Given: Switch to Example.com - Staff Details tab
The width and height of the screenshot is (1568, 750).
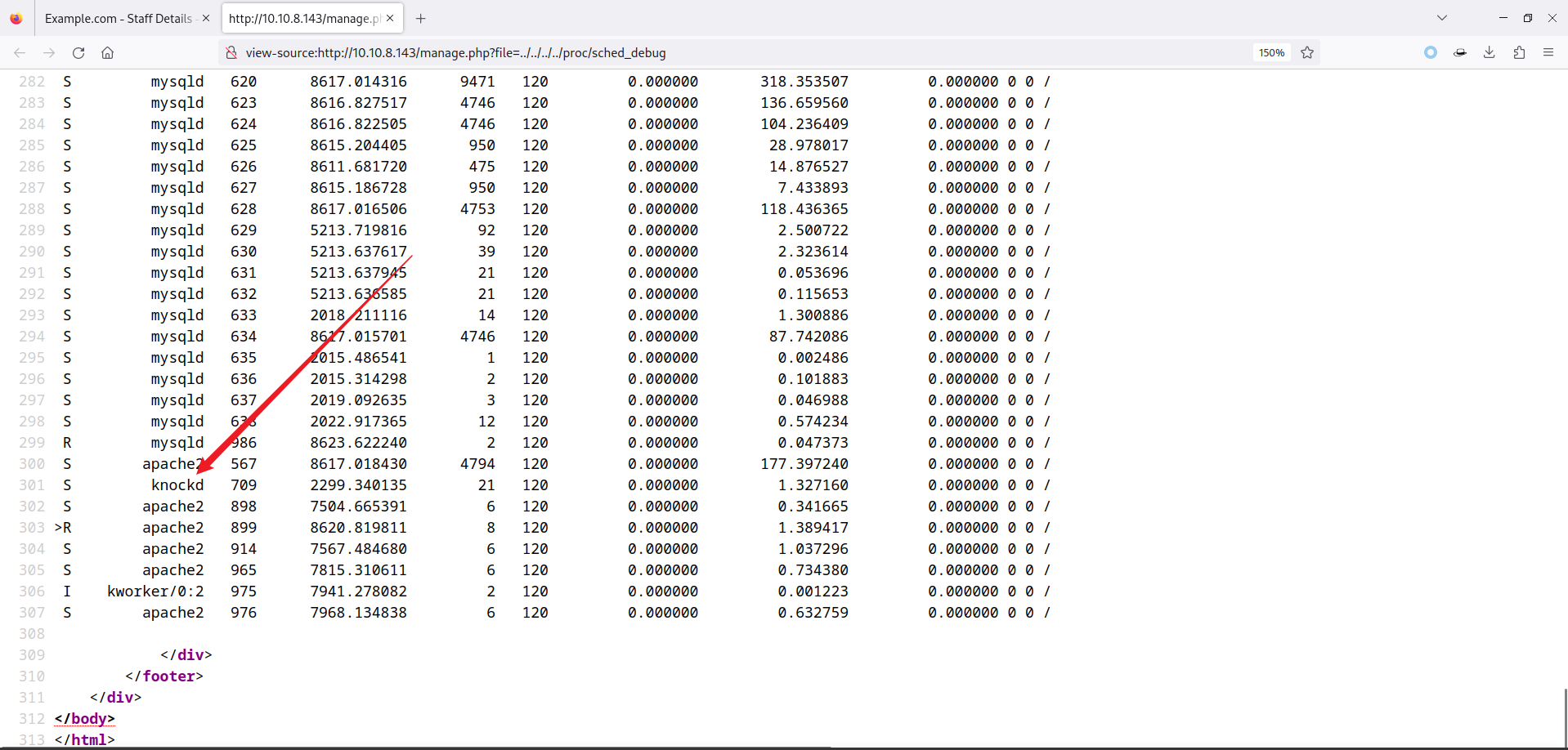Looking at the screenshot, I should (x=119, y=18).
